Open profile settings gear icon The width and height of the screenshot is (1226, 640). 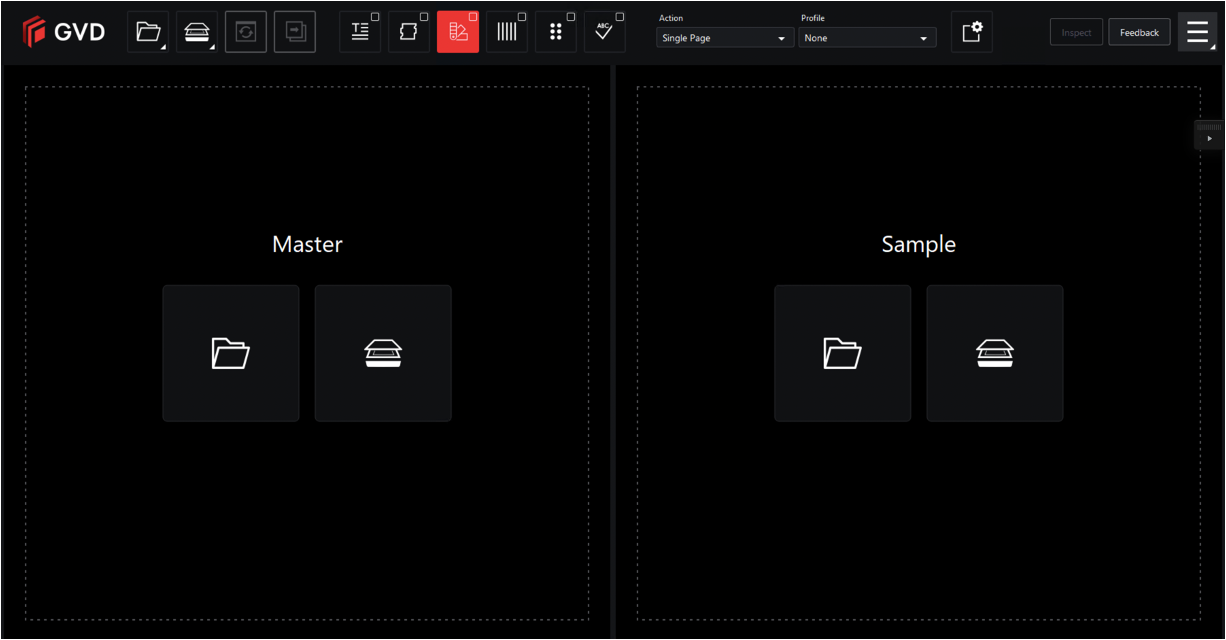tap(971, 32)
